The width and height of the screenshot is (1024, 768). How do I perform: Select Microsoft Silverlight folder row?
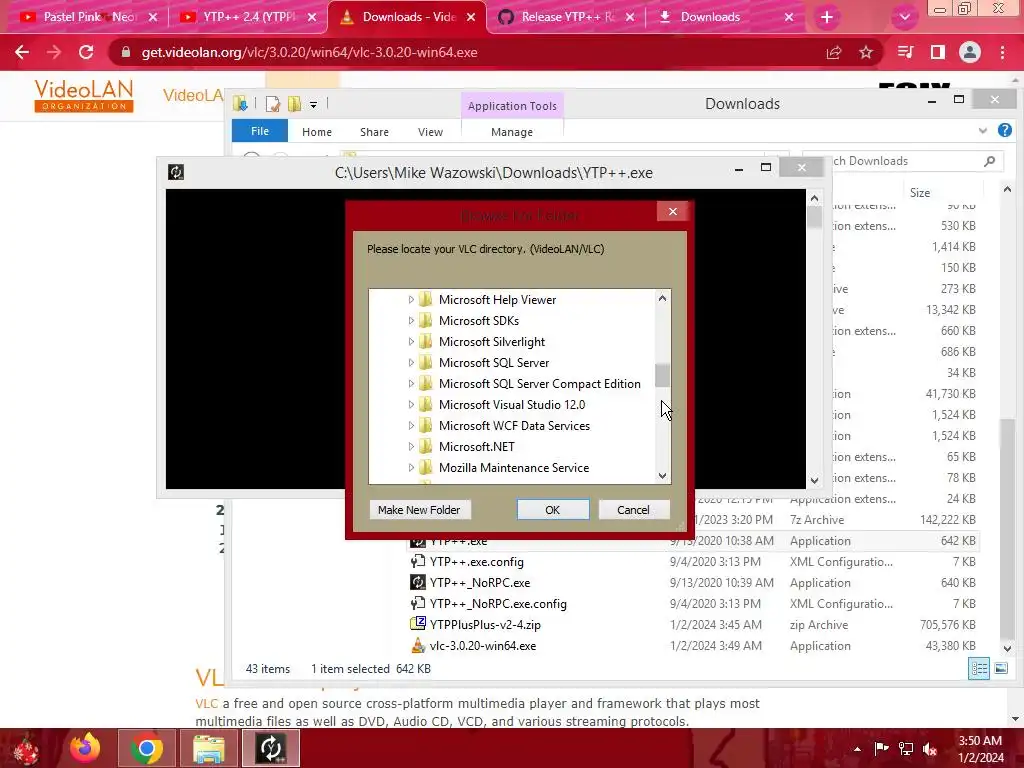click(492, 342)
